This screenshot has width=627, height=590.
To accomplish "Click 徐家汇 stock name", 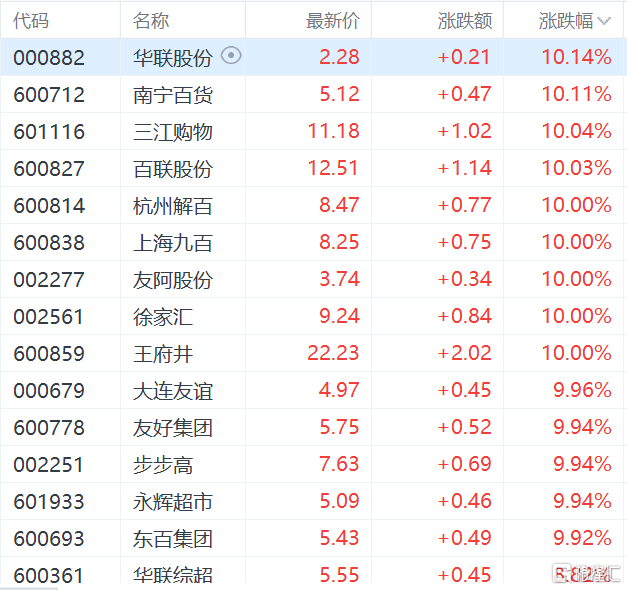I will tap(163, 317).
